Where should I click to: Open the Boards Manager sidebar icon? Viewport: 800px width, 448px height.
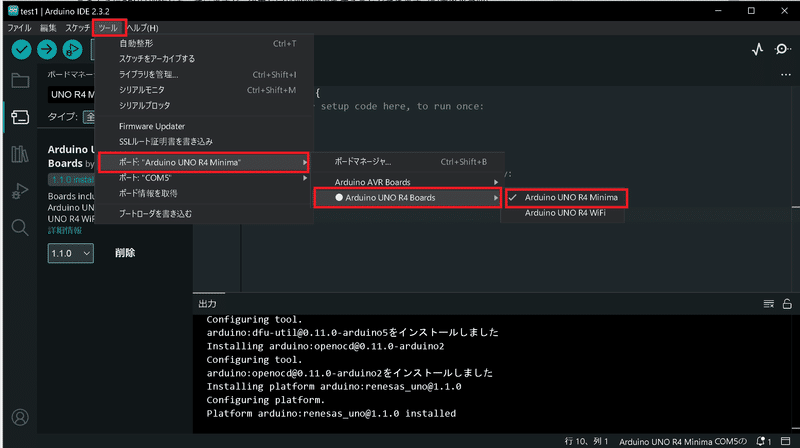(x=20, y=117)
